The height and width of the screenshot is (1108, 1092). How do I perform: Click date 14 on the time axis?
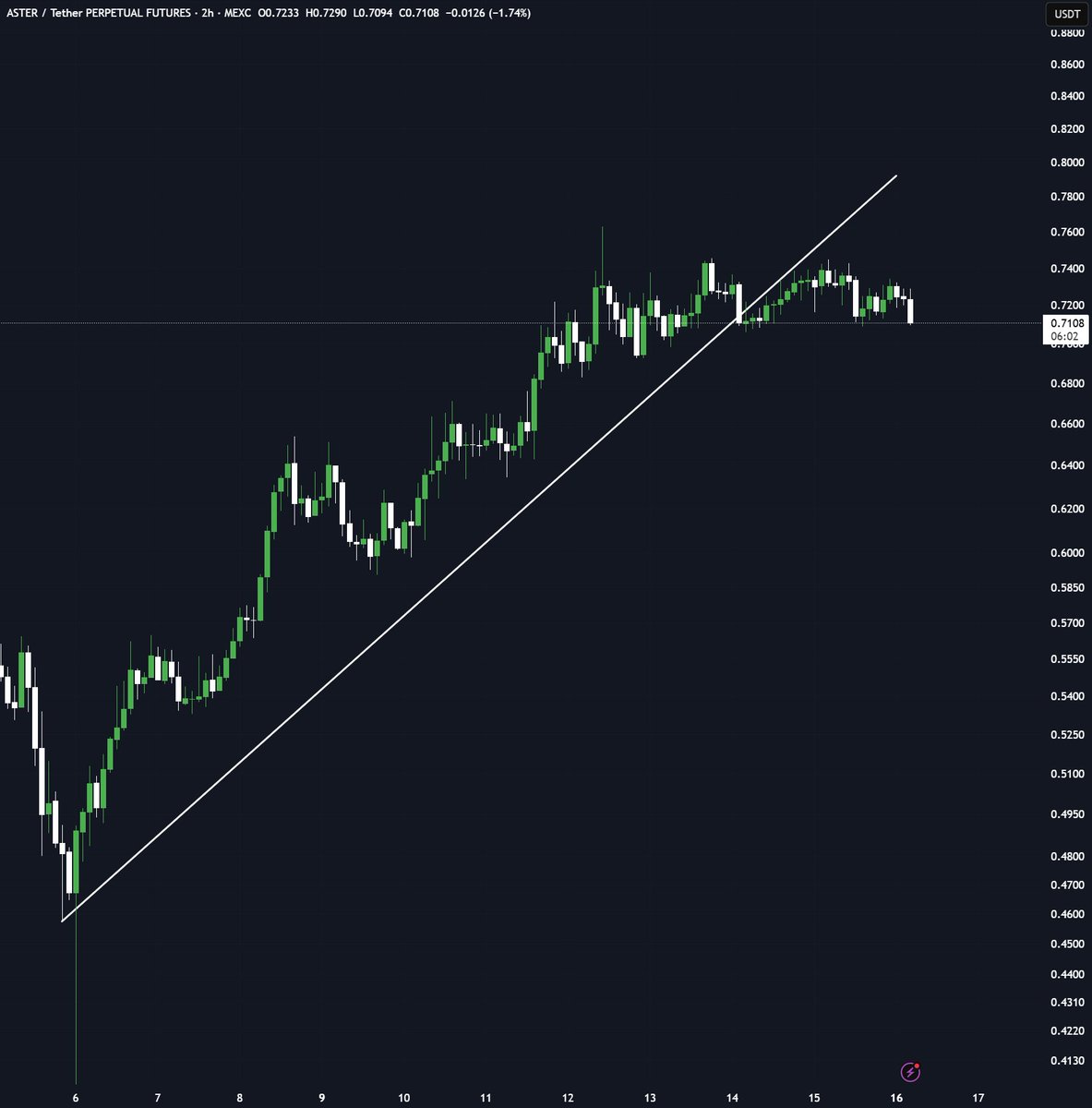[x=732, y=1098]
